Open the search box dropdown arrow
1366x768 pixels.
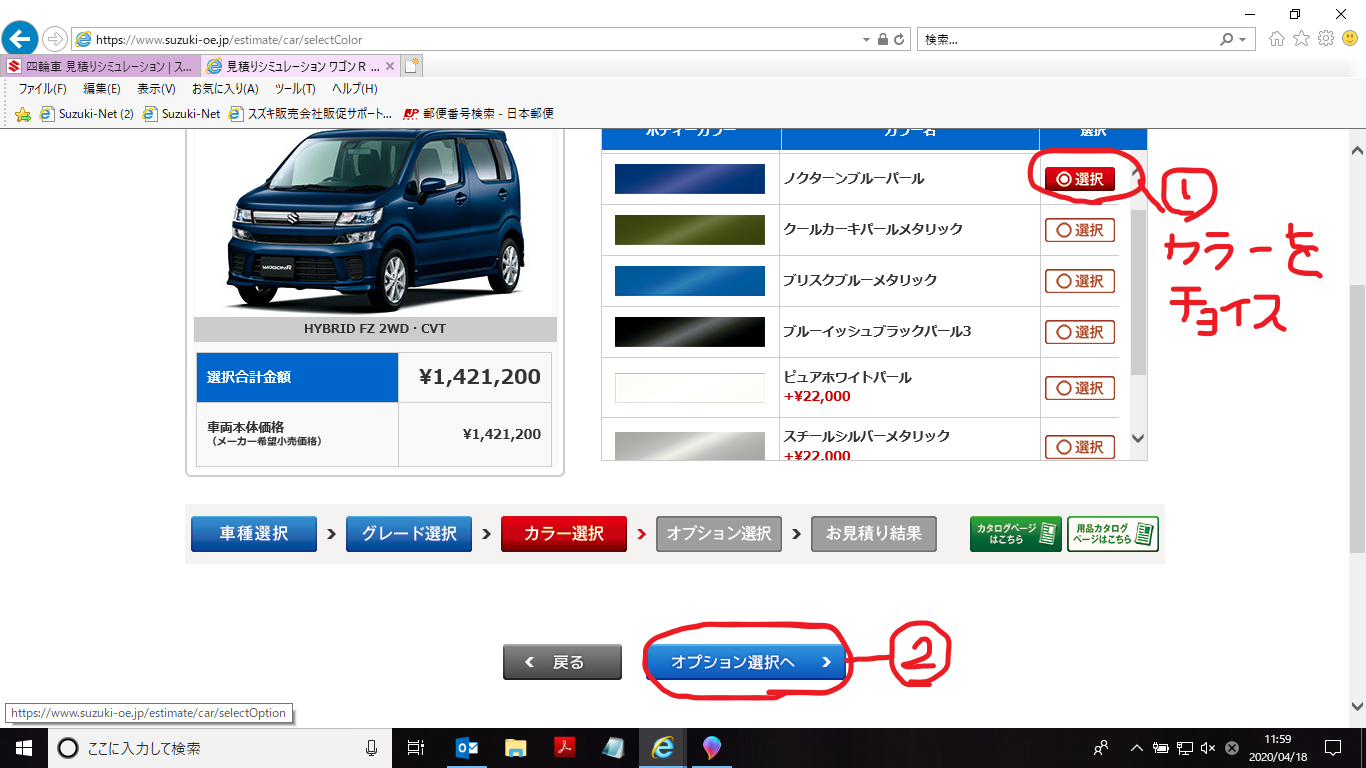(x=1243, y=40)
